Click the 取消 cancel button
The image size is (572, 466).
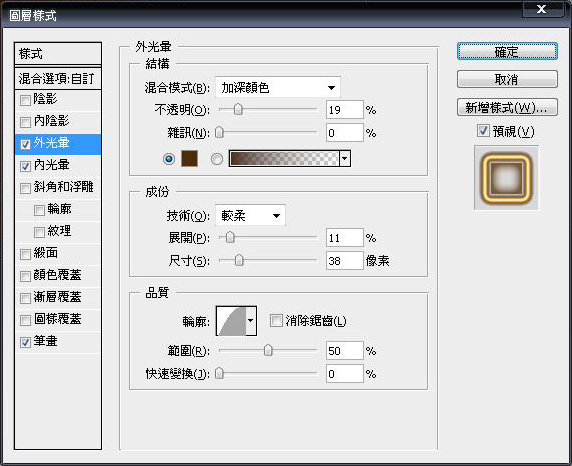coord(507,79)
